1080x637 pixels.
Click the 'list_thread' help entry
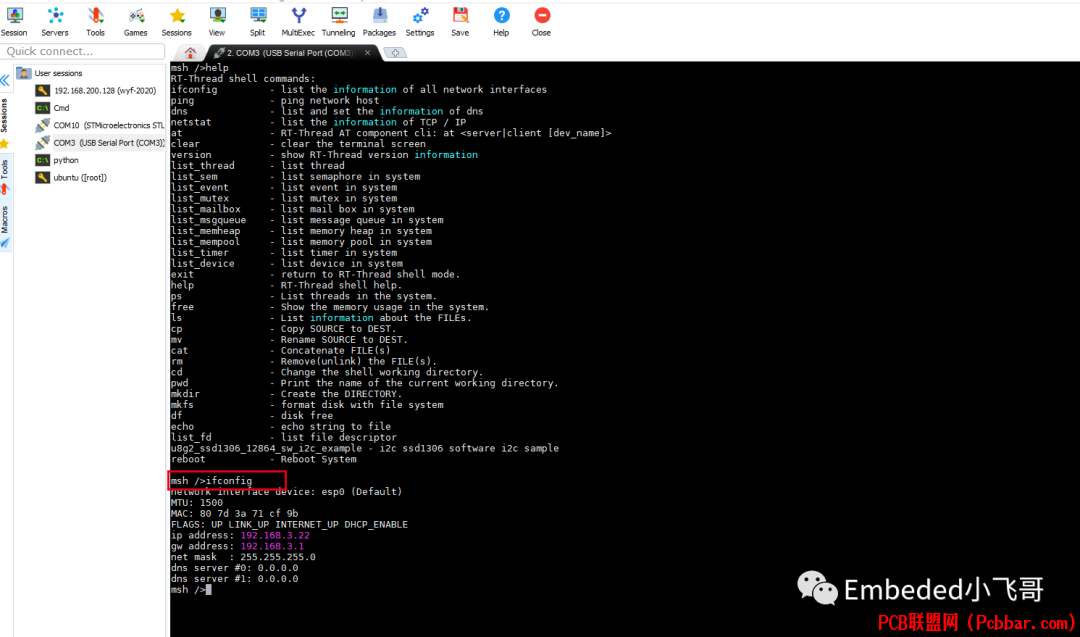click(202, 165)
